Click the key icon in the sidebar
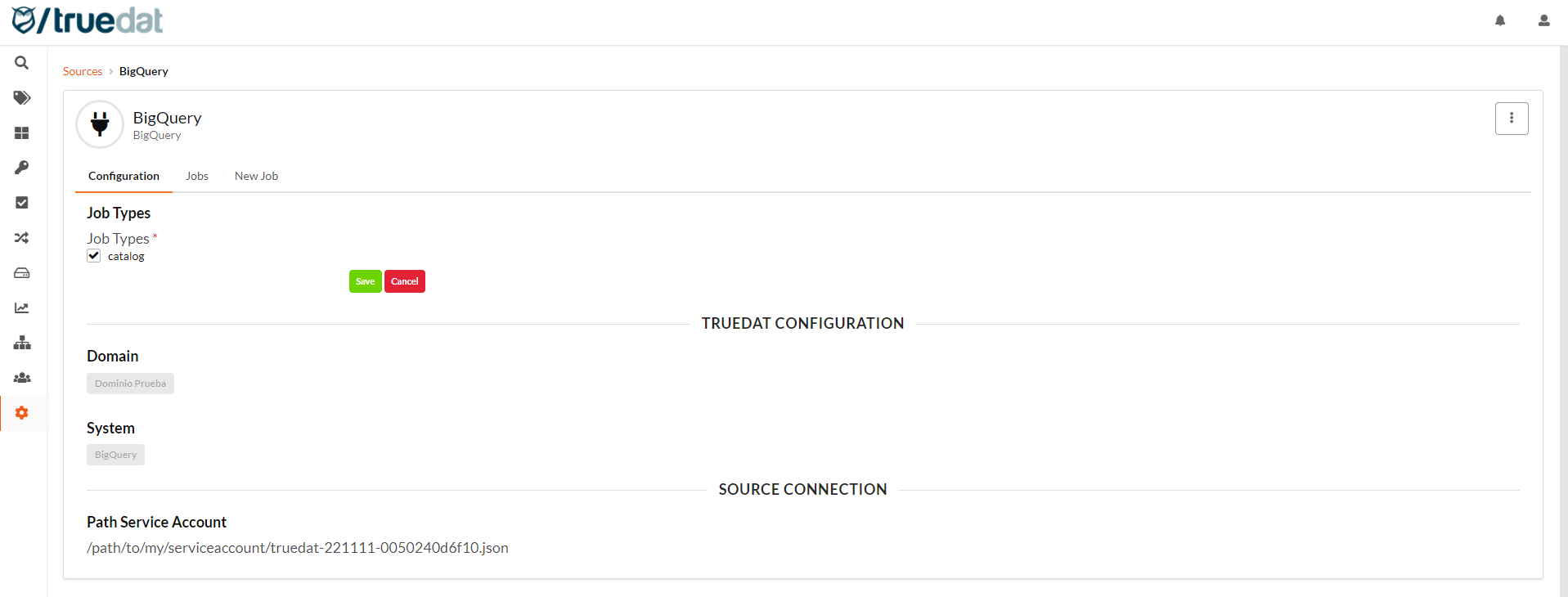 (22, 168)
